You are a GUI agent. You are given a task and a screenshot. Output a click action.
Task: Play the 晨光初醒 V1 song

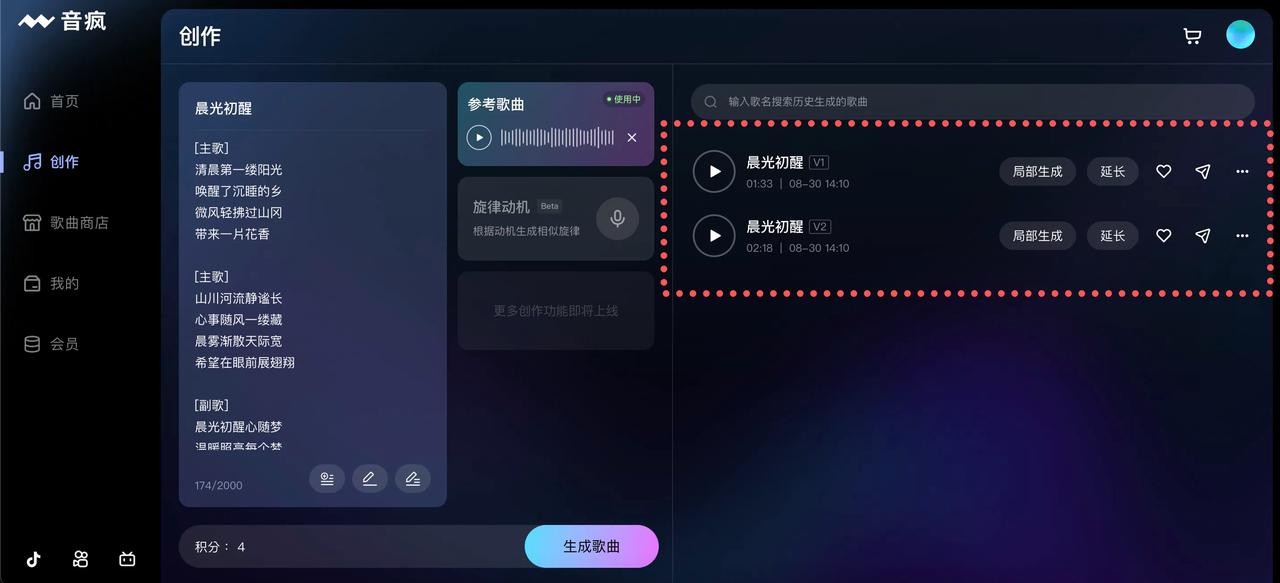pyautogui.click(x=714, y=172)
